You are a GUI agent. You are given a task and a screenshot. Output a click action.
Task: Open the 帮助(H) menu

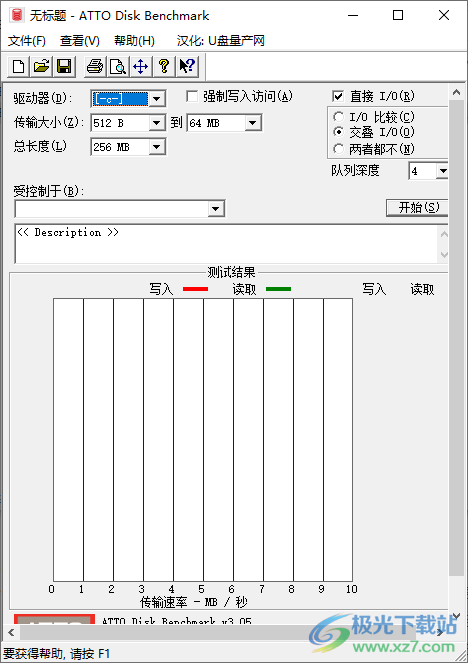pyautogui.click(x=134, y=41)
